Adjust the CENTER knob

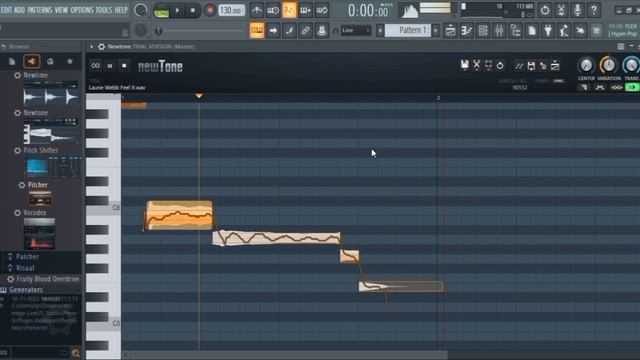(586, 65)
